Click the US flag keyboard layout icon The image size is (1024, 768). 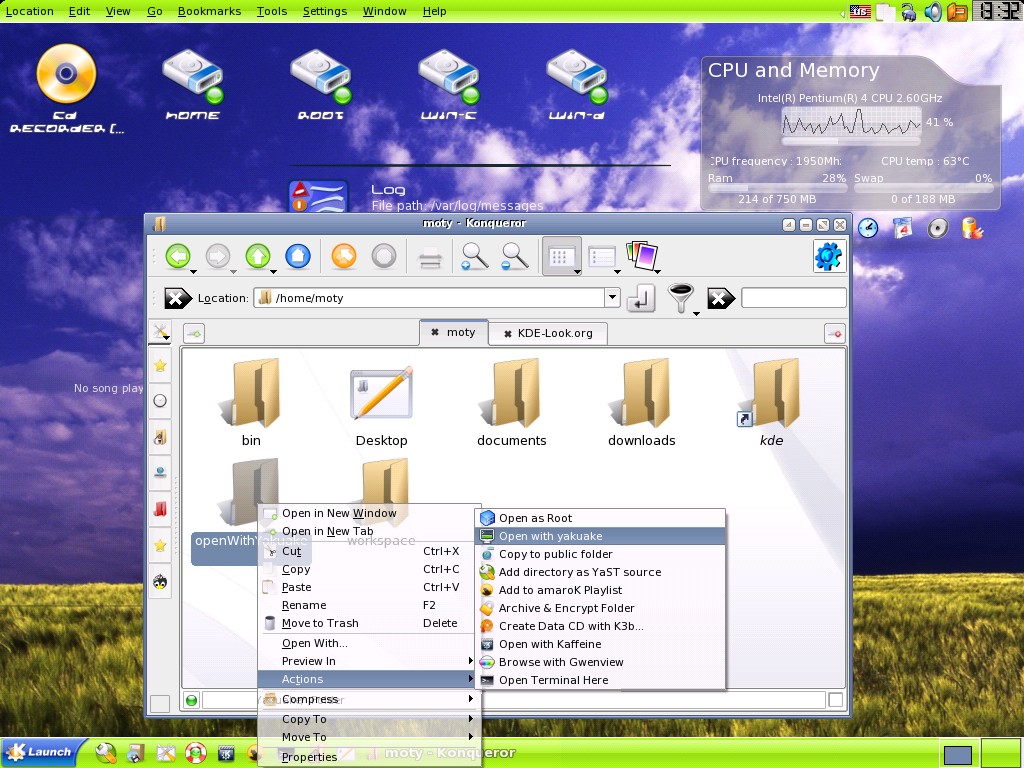860,11
